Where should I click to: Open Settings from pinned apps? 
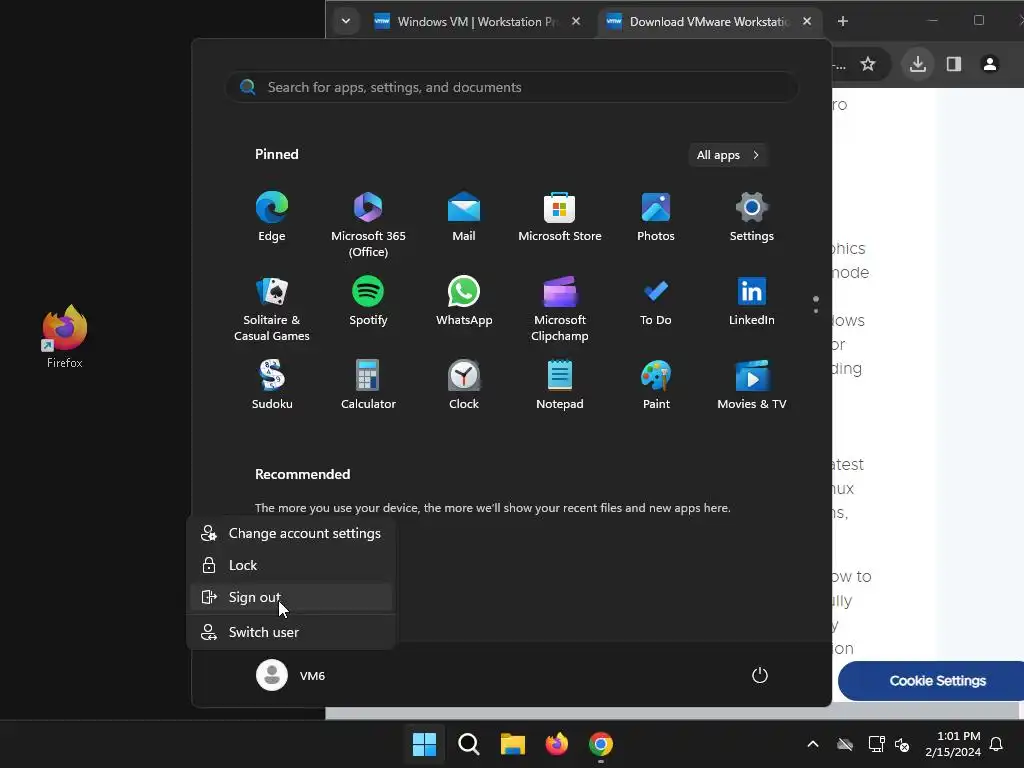point(752,217)
